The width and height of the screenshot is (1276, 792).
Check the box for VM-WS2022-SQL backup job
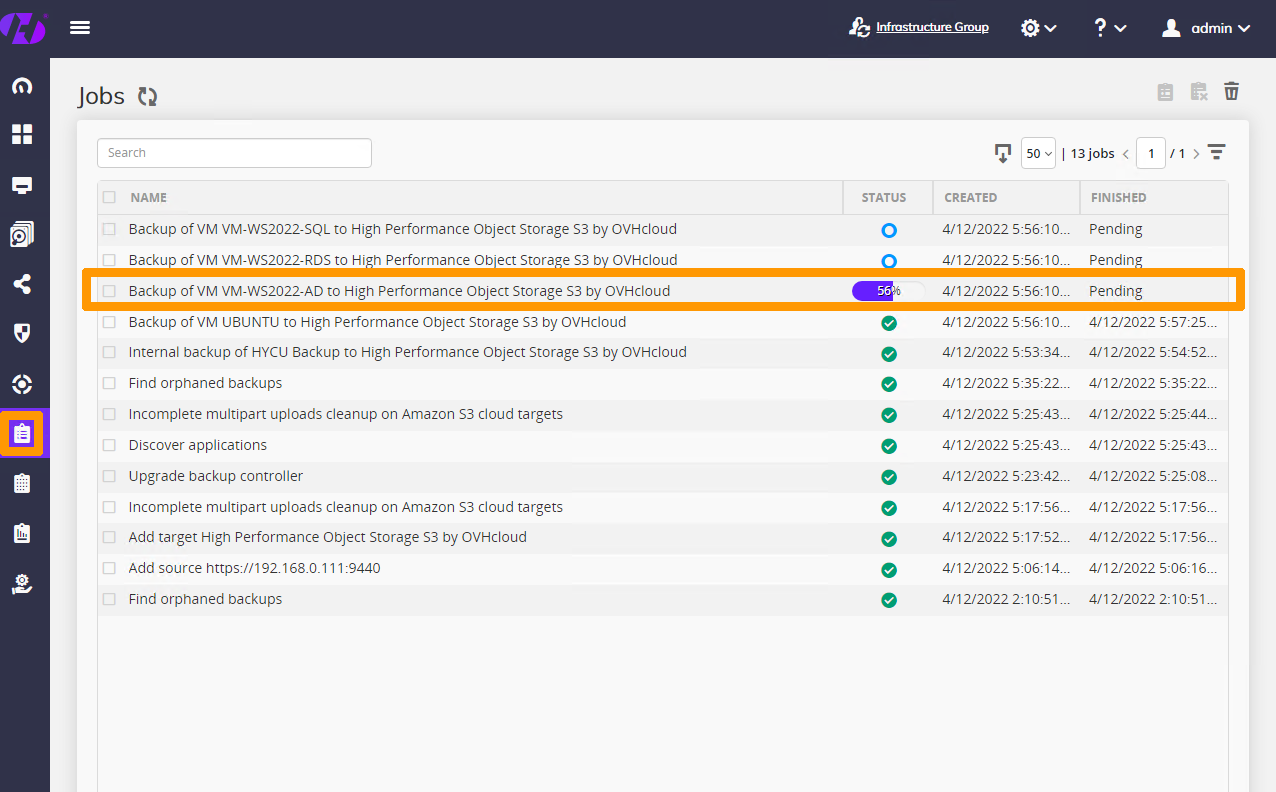point(109,229)
